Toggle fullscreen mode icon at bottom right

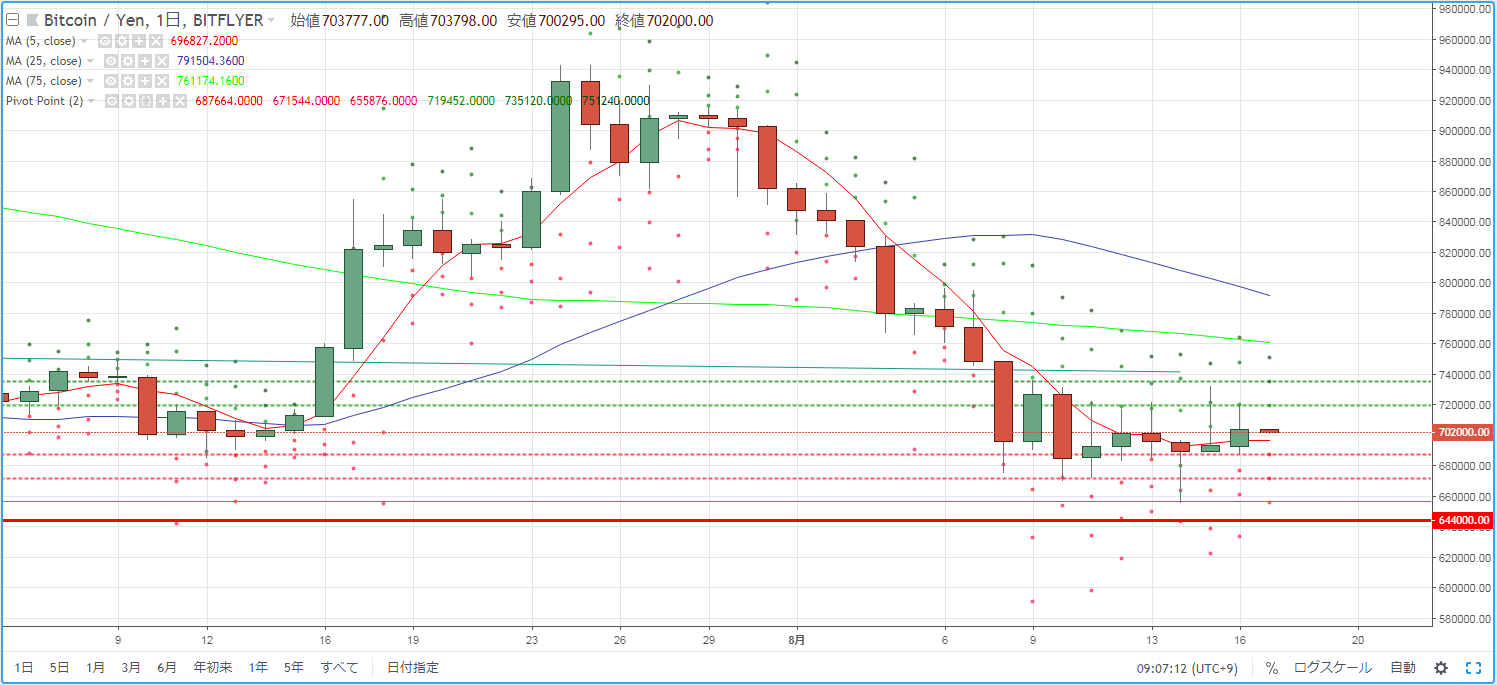1473,668
